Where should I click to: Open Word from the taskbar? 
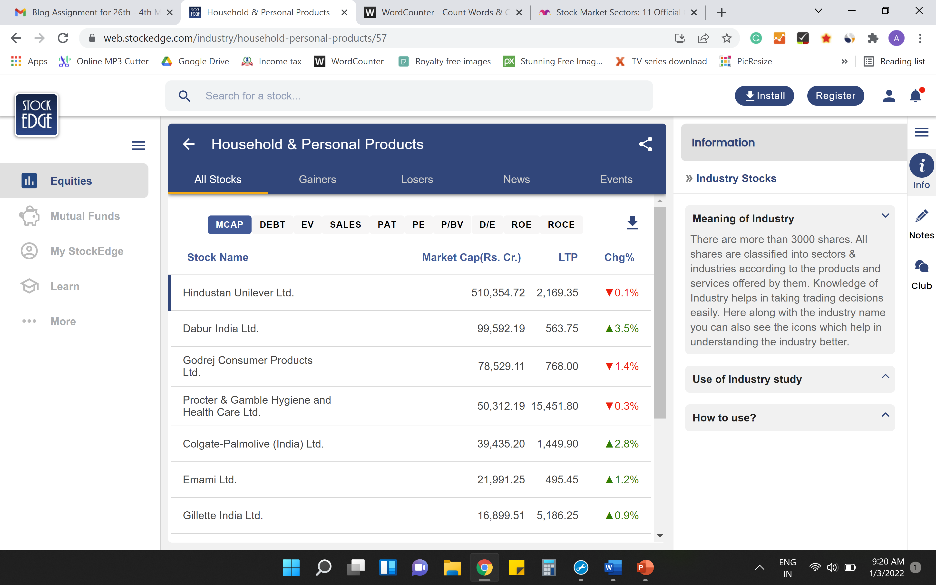(613, 567)
